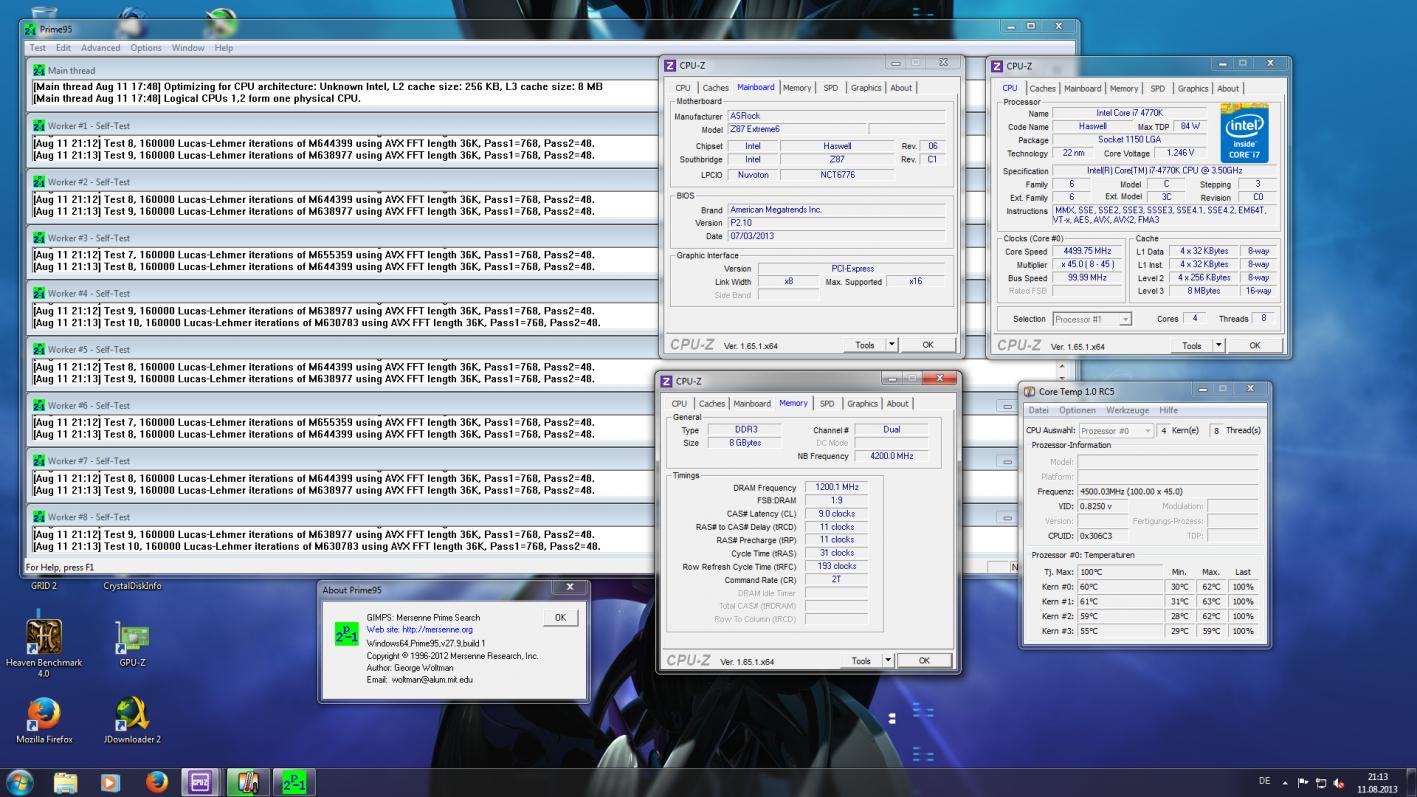Screen dimensions: 1417x797
Task: Switch to About tab in CPU-Z Memory window
Action: pos(898,404)
